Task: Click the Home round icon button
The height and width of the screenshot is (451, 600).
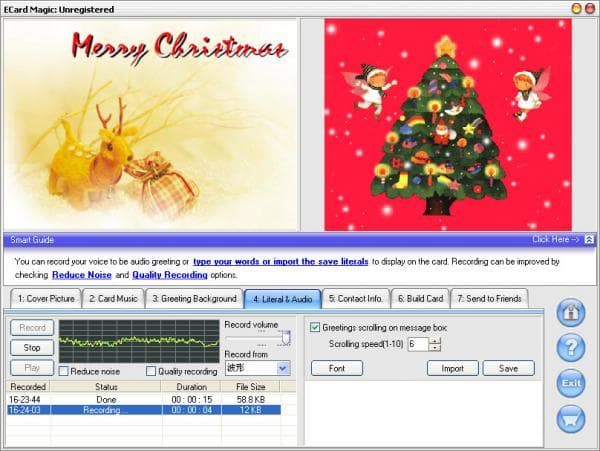Action: (x=571, y=313)
